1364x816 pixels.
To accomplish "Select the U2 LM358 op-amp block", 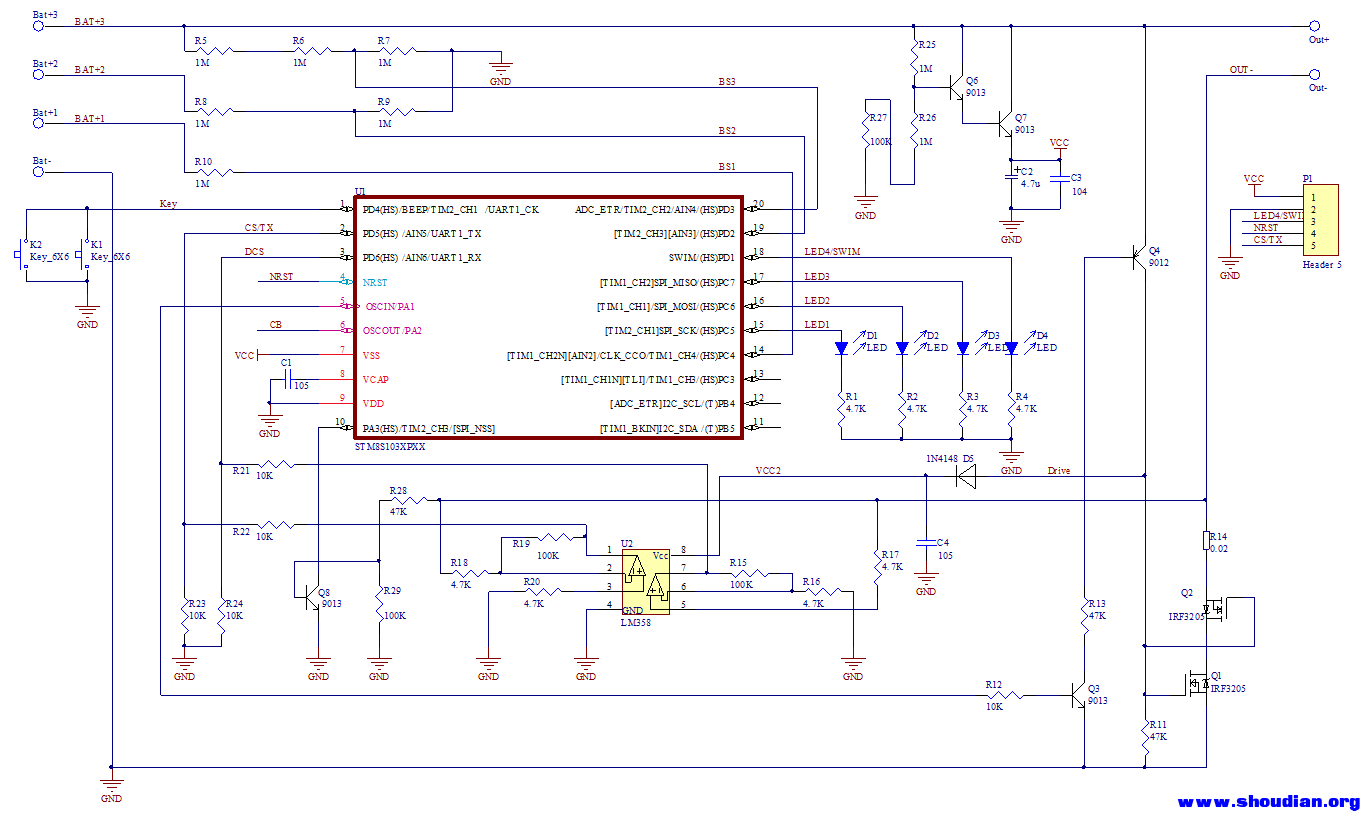I will (x=644, y=583).
